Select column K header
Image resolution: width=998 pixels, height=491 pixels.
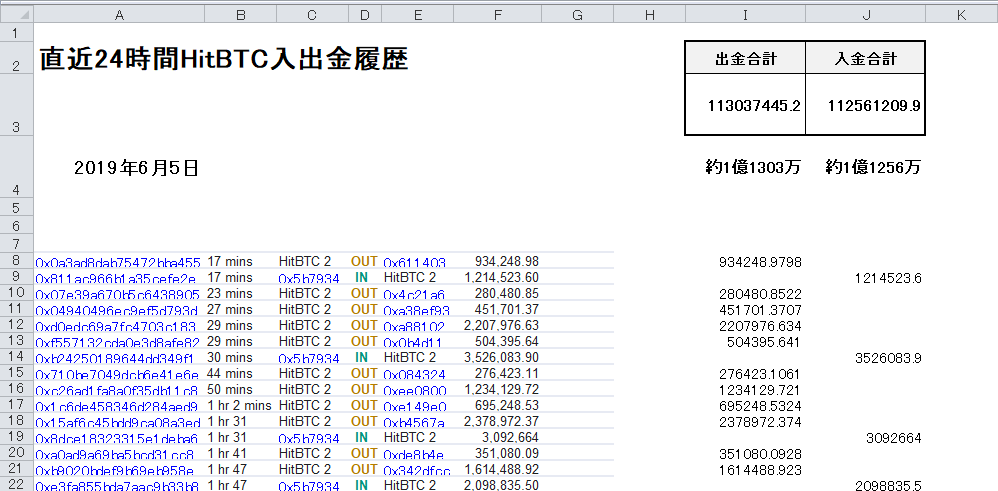[961, 15]
